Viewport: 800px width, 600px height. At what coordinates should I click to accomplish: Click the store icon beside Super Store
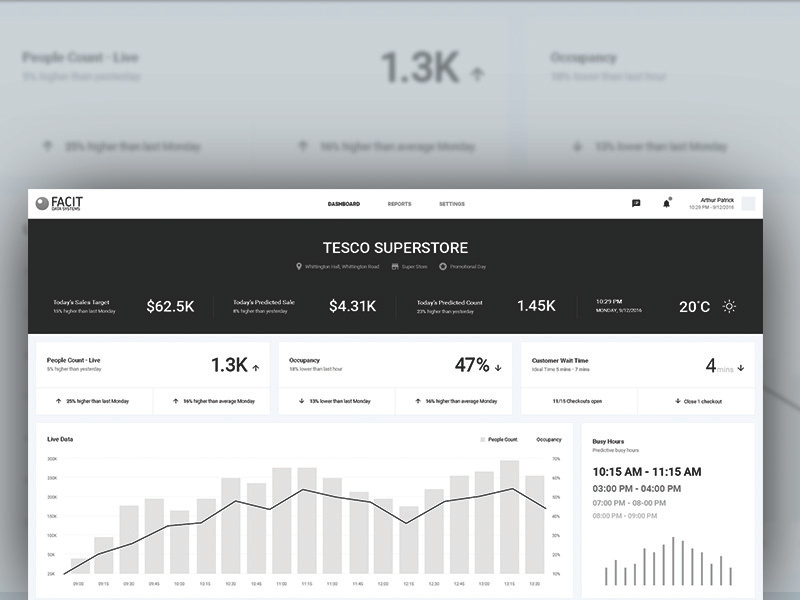(x=395, y=266)
